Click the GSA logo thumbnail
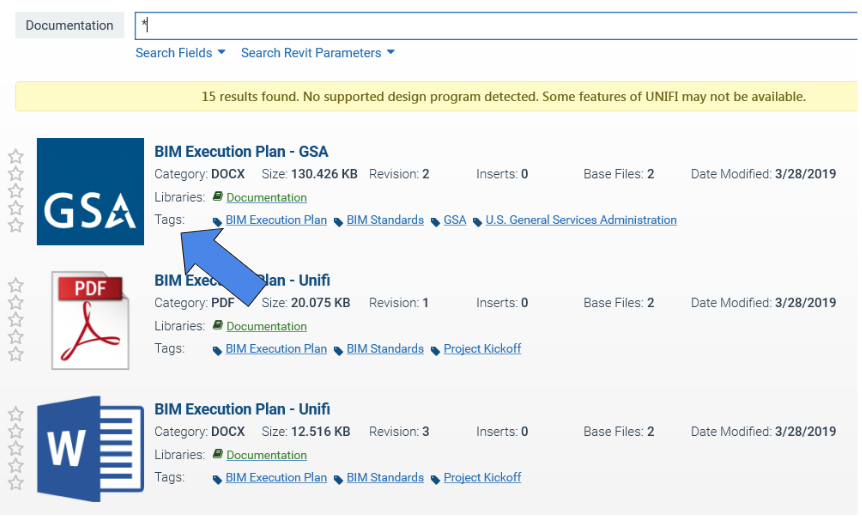 (x=90, y=191)
